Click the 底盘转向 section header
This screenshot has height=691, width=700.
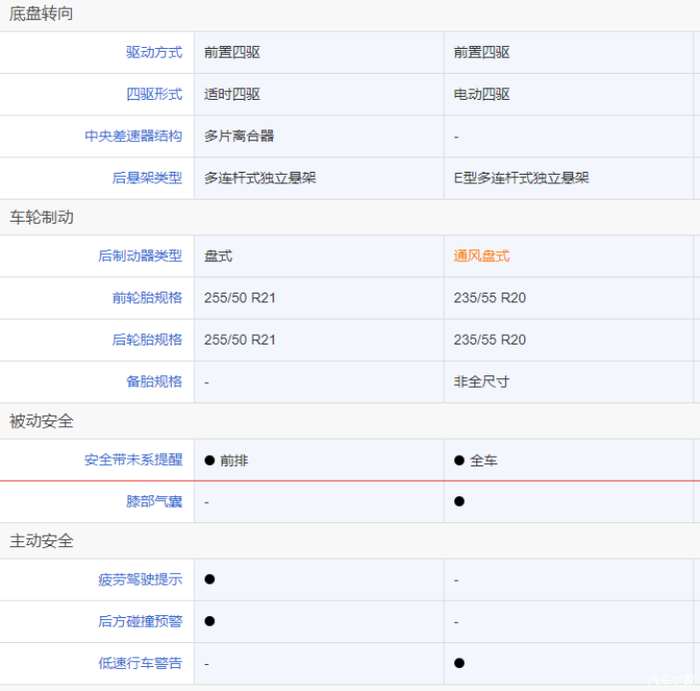[x=41, y=14]
